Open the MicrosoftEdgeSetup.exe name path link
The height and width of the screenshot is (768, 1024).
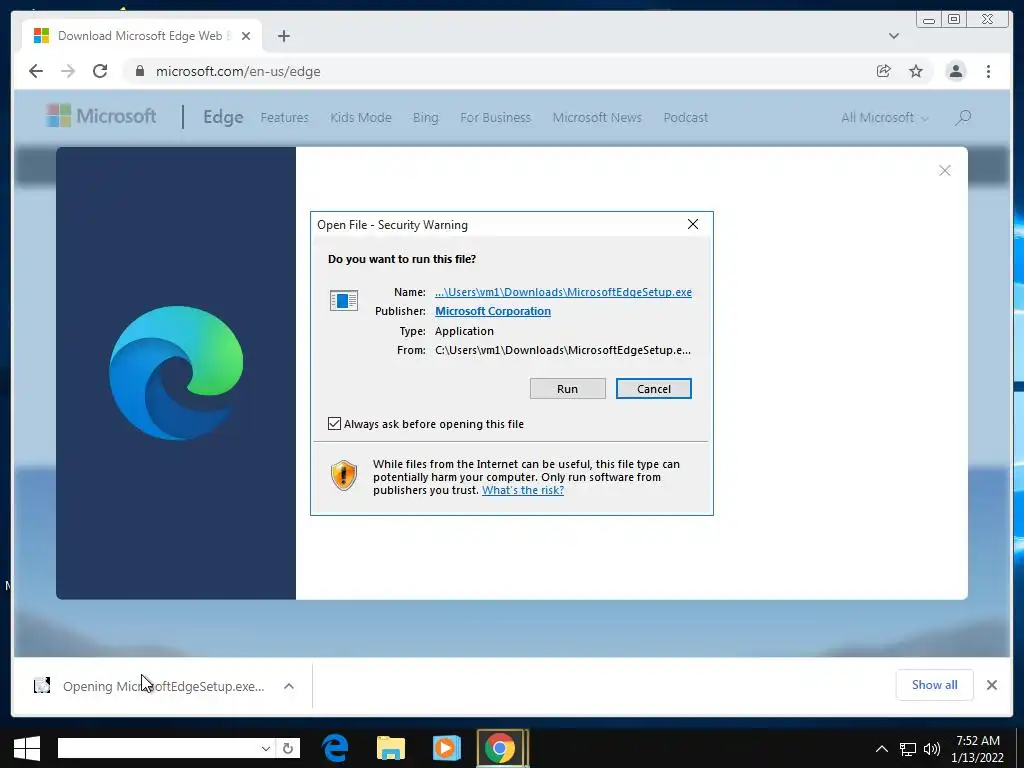564,292
